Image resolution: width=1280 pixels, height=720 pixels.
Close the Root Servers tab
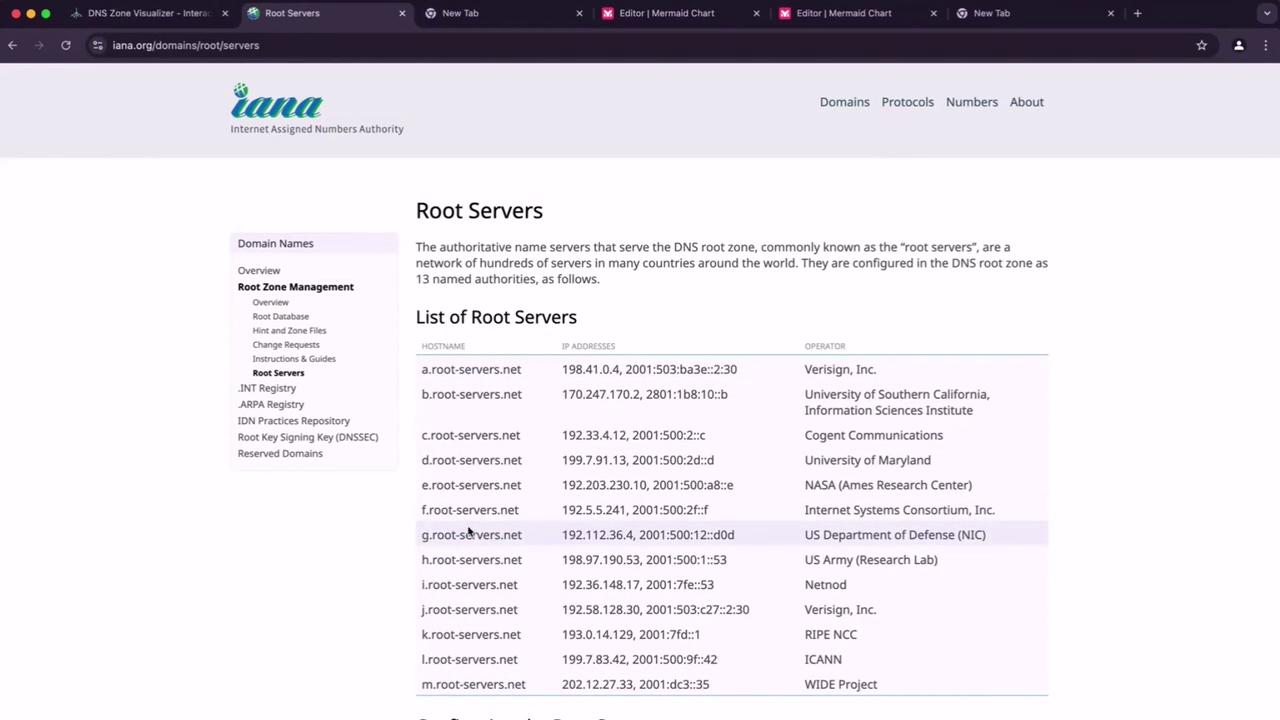pyautogui.click(x=402, y=13)
